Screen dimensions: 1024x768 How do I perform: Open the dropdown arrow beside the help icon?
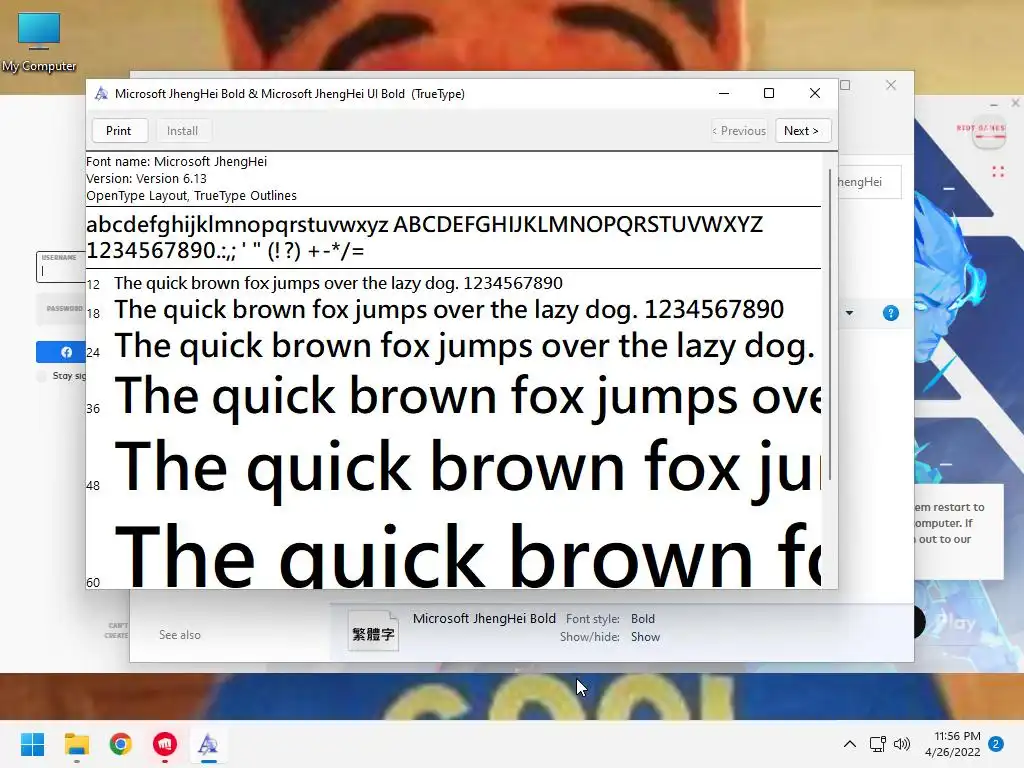click(x=849, y=313)
